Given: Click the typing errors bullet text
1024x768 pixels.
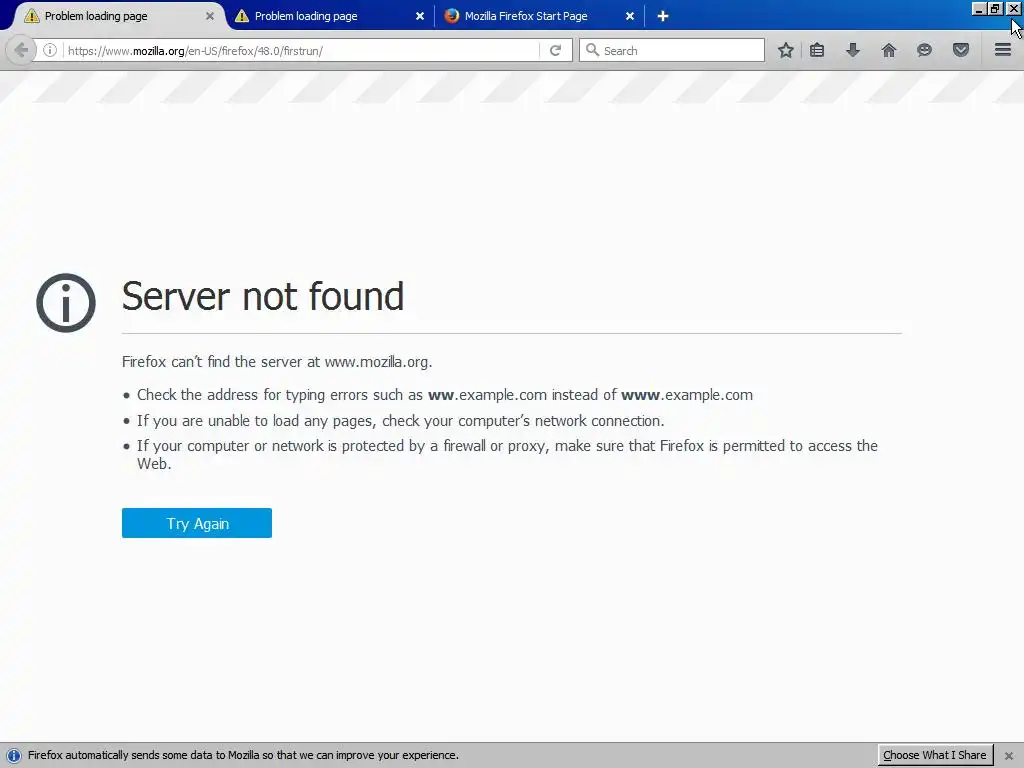Looking at the screenshot, I should click(445, 395).
